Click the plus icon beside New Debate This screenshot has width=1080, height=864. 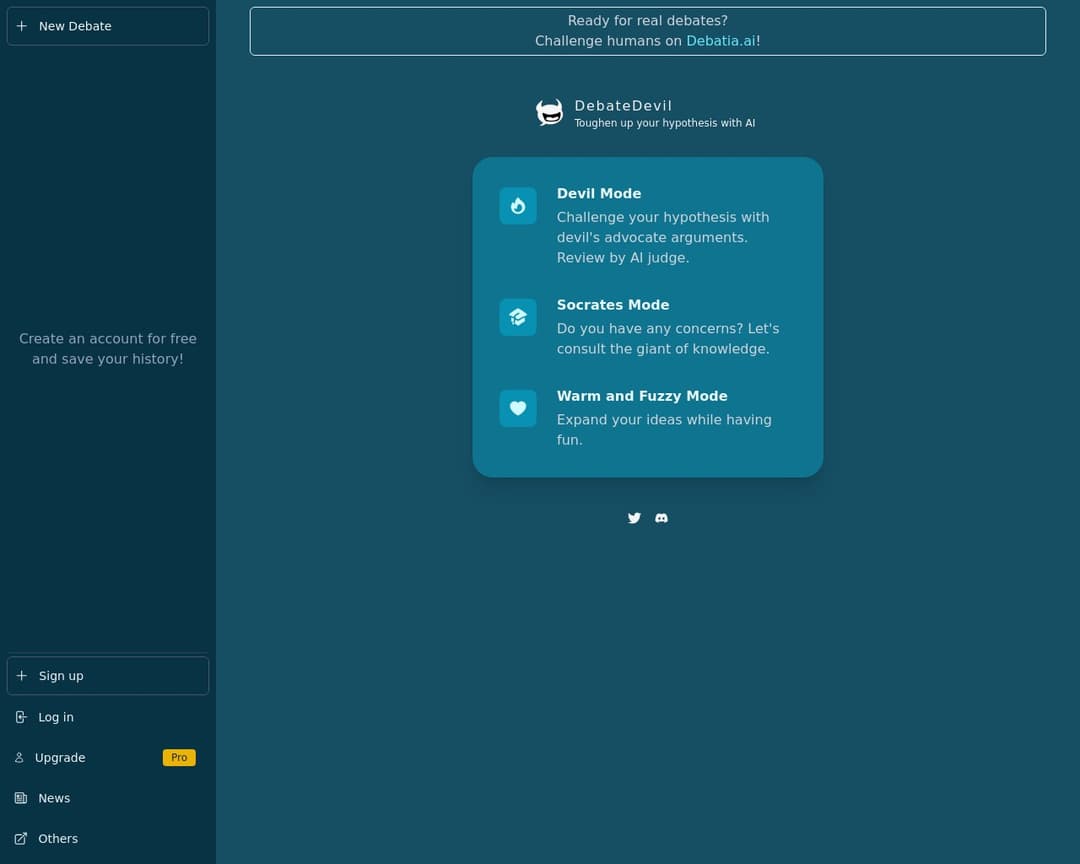(22, 26)
